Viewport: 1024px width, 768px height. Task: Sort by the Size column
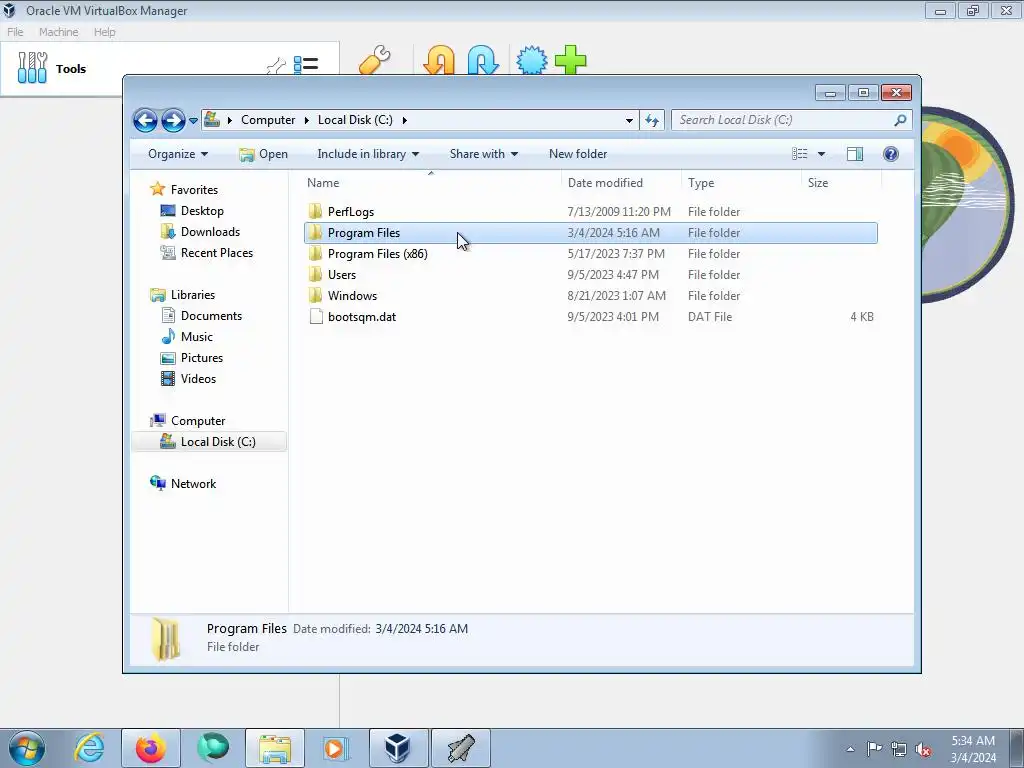pos(841,183)
